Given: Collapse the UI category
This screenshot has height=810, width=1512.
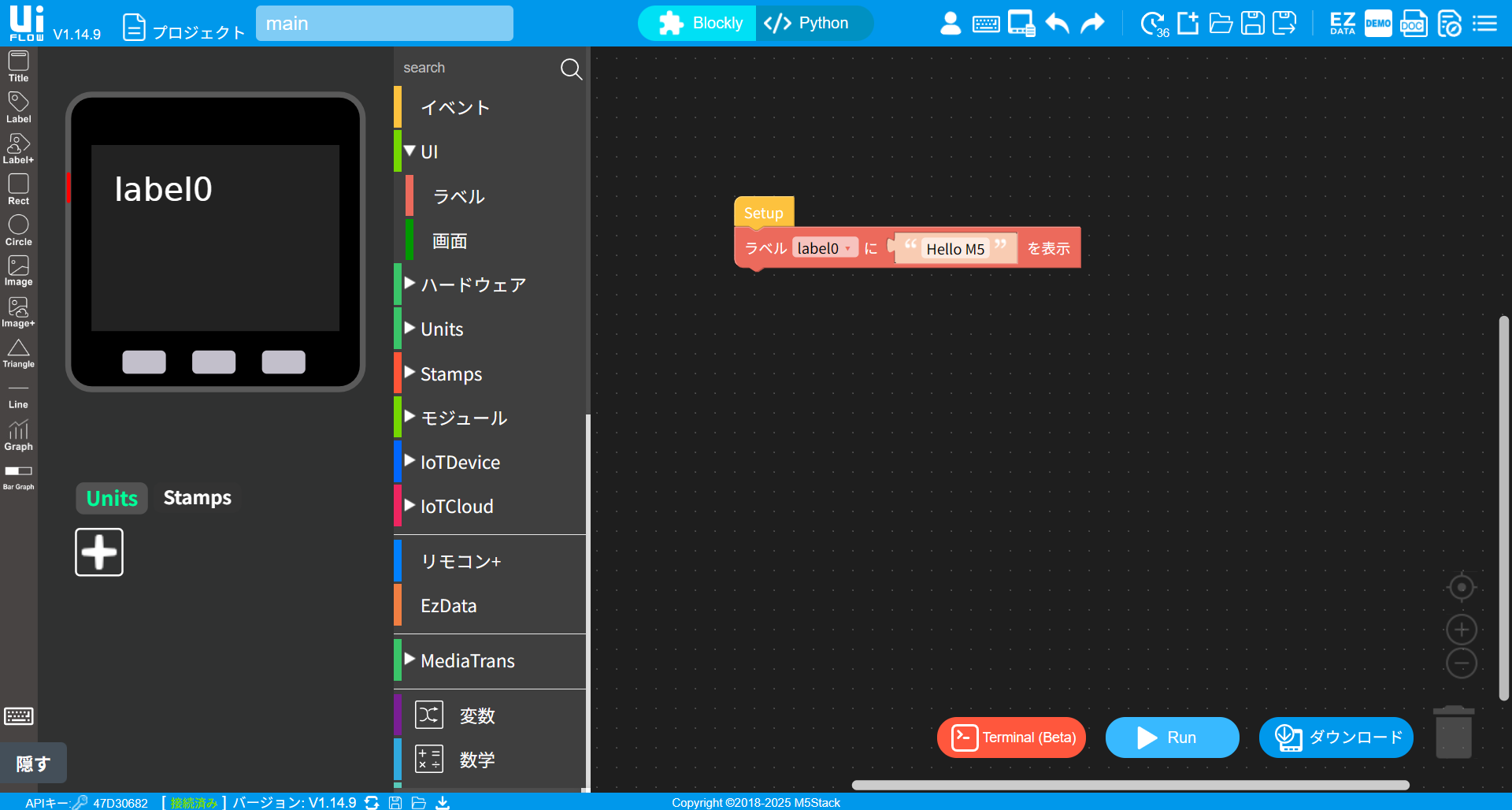Looking at the screenshot, I should (409, 150).
